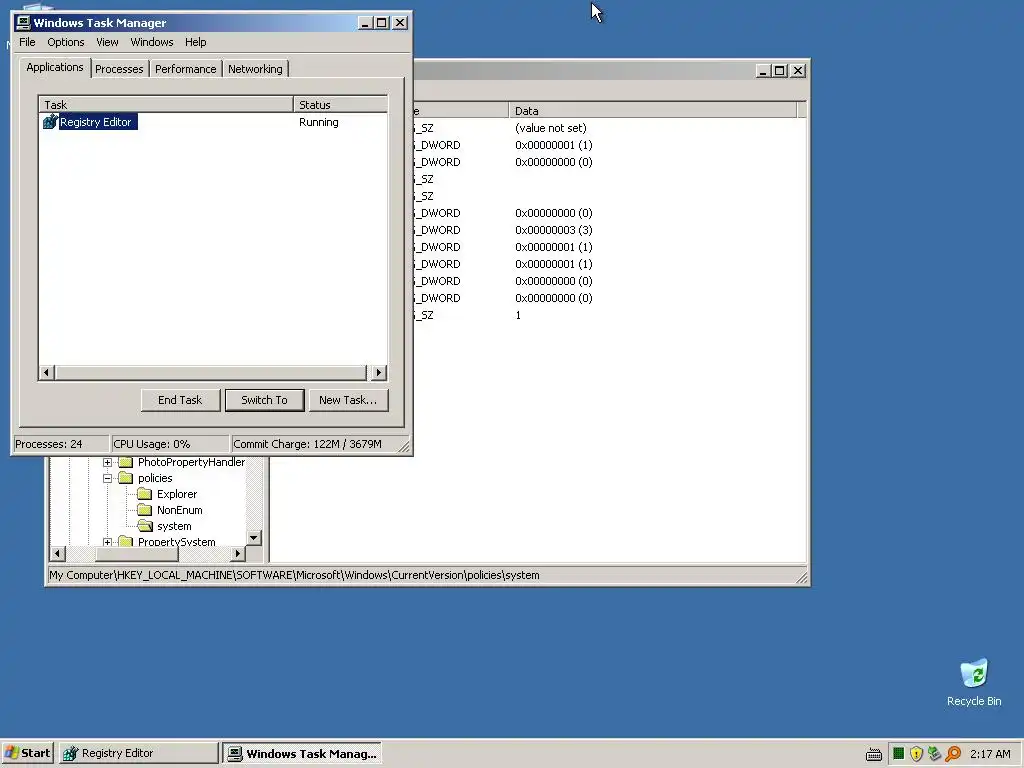The image size is (1024, 768).
Task: Select the policies registry key
Action: (x=155, y=478)
